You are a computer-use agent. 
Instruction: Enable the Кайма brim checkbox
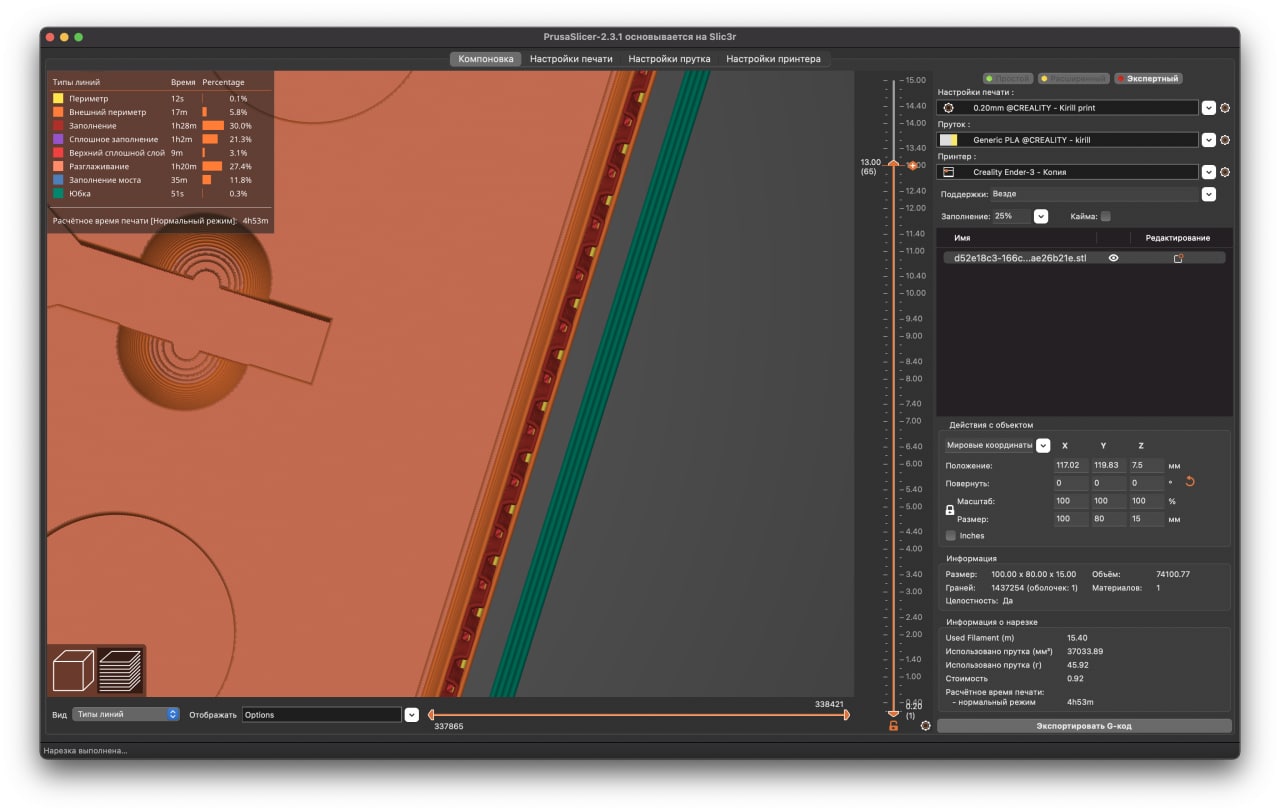click(1105, 216)
